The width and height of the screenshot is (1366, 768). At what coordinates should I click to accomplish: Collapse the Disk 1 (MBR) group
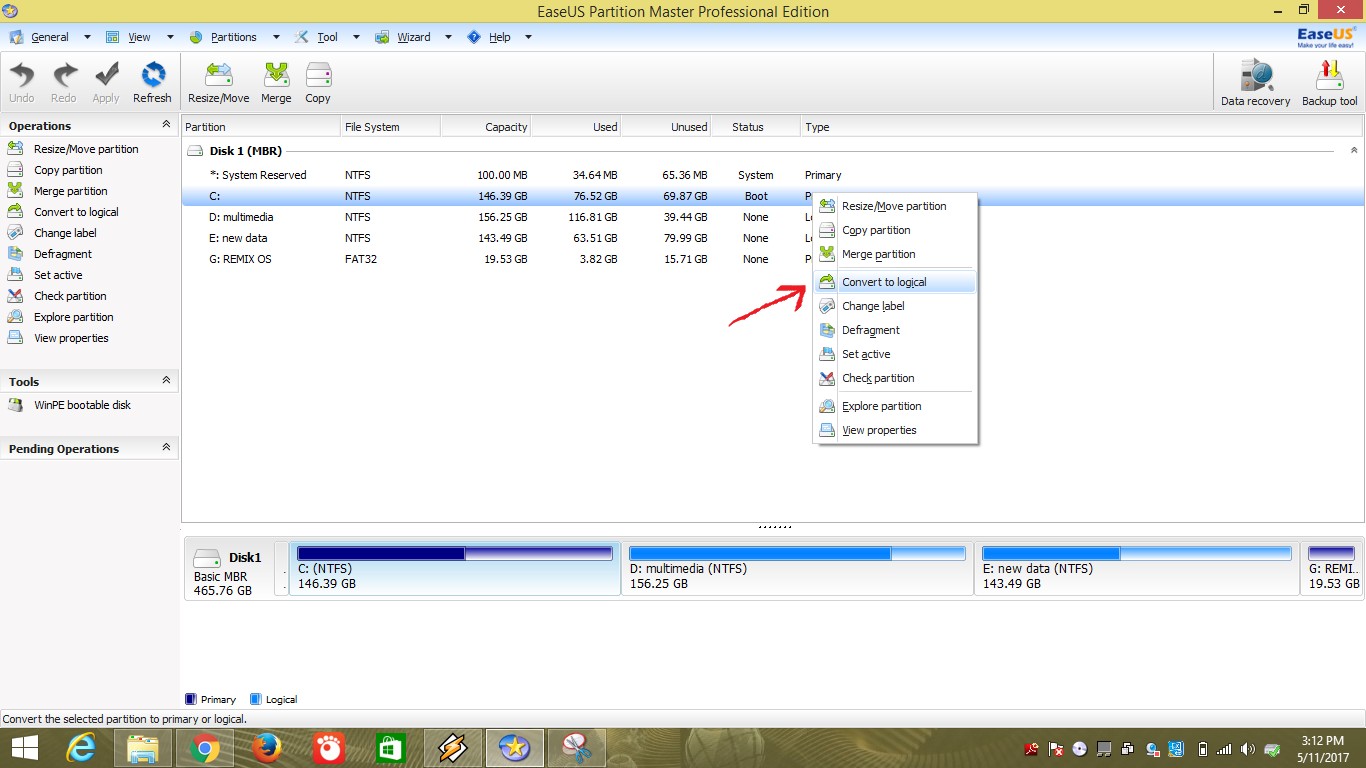[1354, 150]
